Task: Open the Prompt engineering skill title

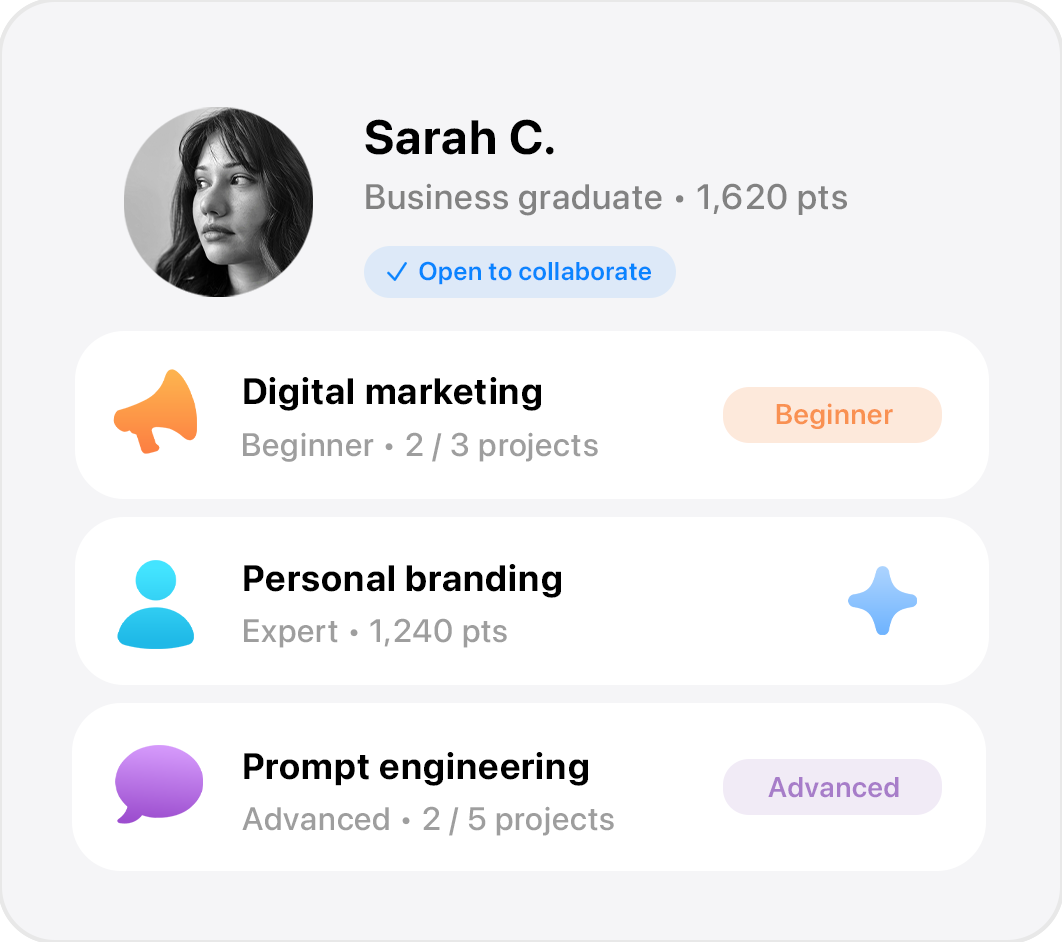Action: coord(416,768)
